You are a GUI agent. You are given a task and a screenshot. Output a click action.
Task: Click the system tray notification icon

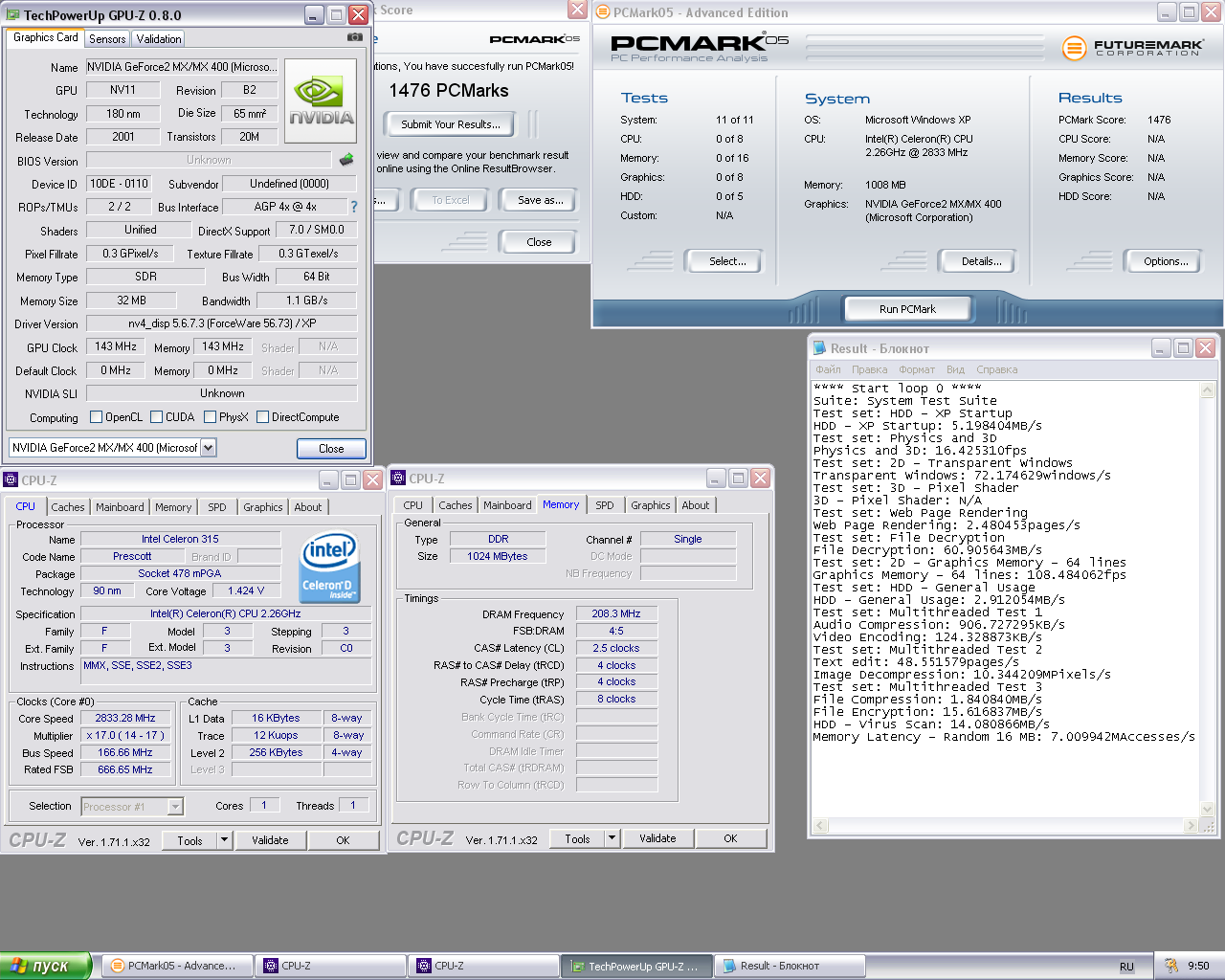tap(1170, 966)
